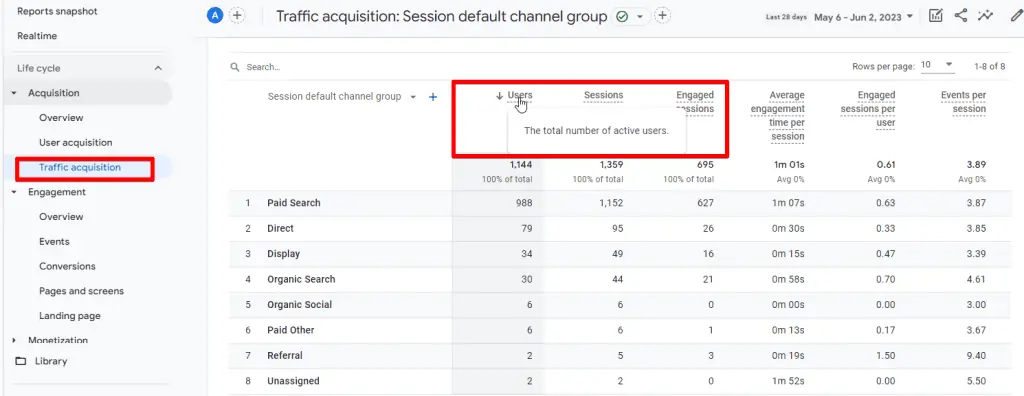Image resolution: width=1024 pixels, height=396 pixels.
Task: Open the Landing page report
Action: point(70,316)
